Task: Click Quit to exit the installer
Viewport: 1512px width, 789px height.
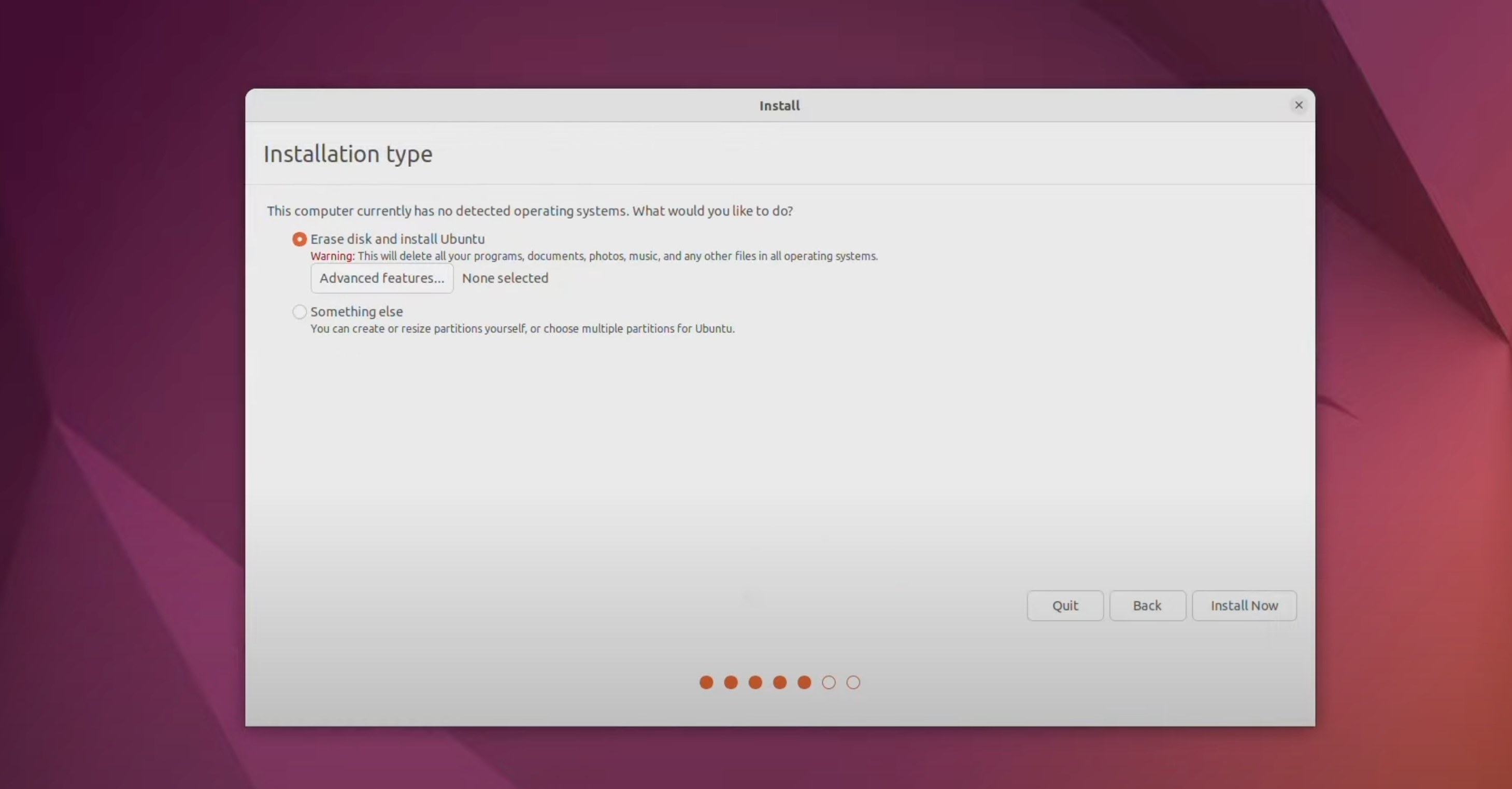Action: click(1065, 605)
